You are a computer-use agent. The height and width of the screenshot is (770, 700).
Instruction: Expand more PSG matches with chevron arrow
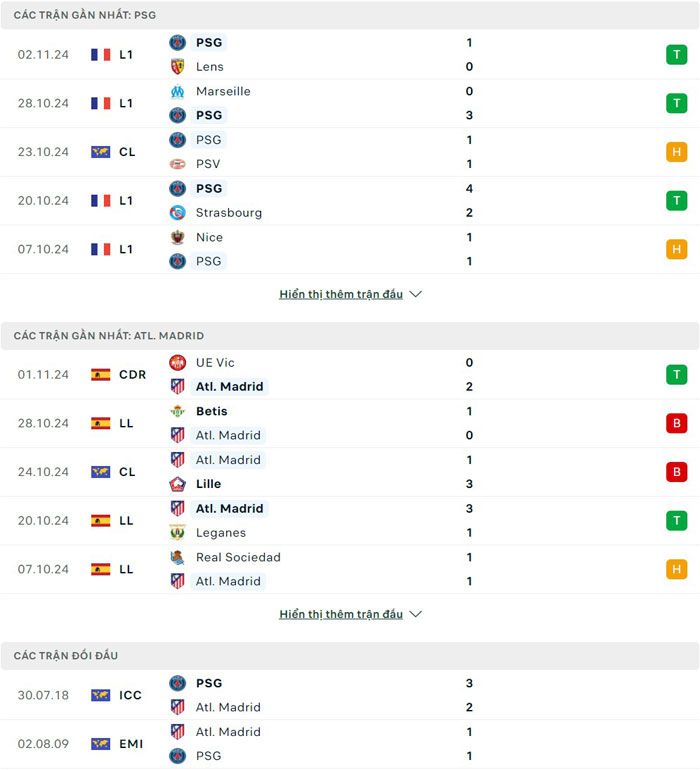[416, 295]
